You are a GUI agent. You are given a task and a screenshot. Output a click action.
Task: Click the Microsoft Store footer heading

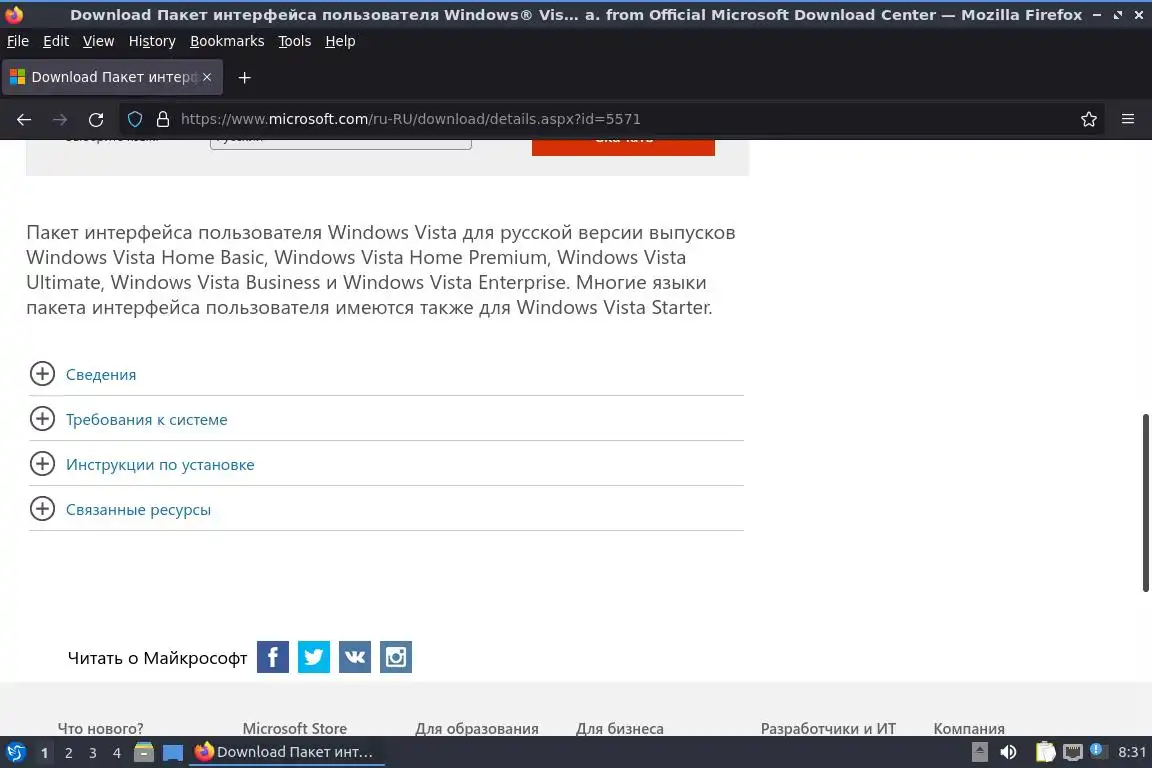coord(295,728)
